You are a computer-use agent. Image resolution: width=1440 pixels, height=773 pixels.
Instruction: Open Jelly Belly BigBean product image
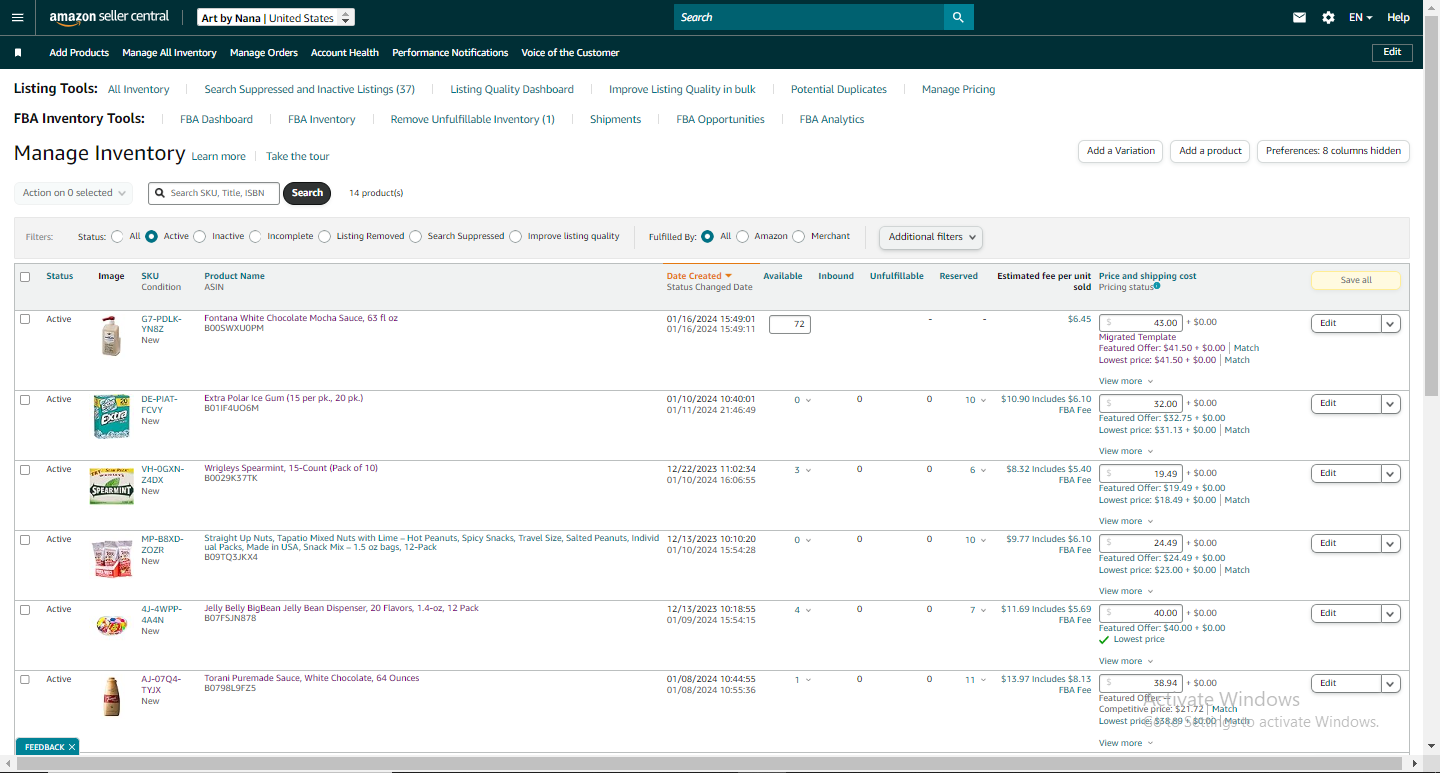[111, 626]
